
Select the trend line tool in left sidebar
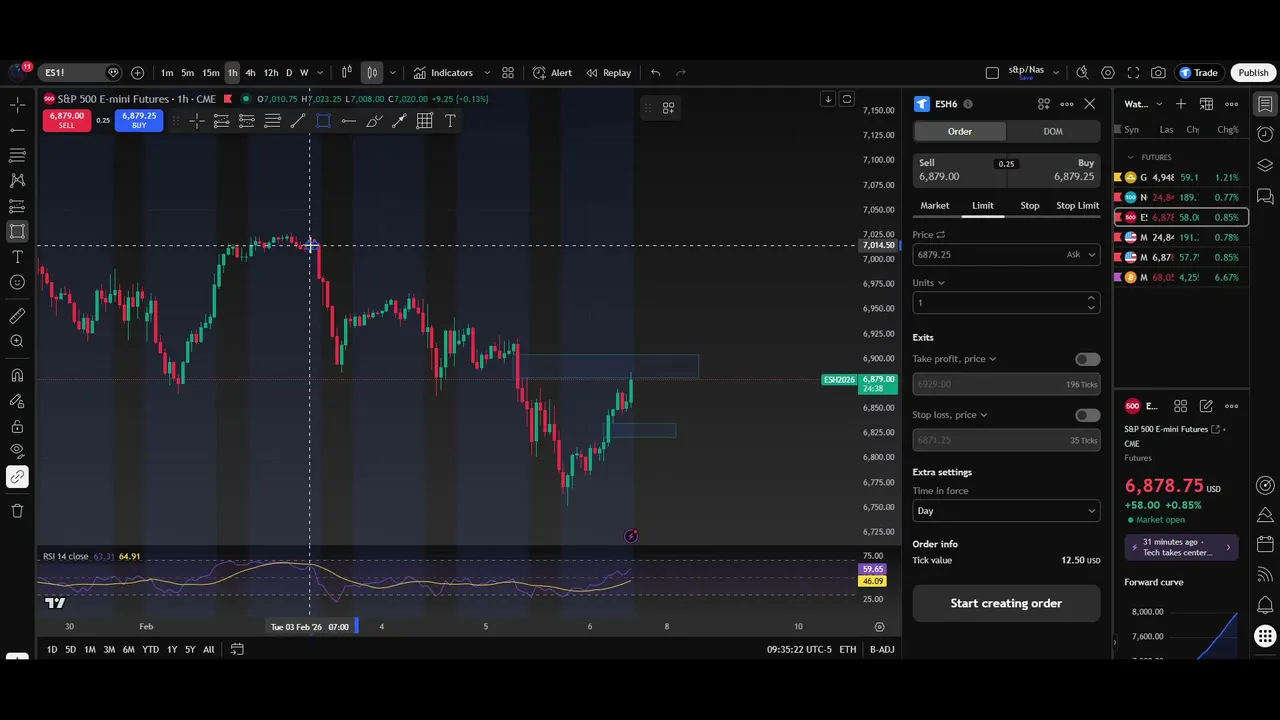(x=17, y=130)
